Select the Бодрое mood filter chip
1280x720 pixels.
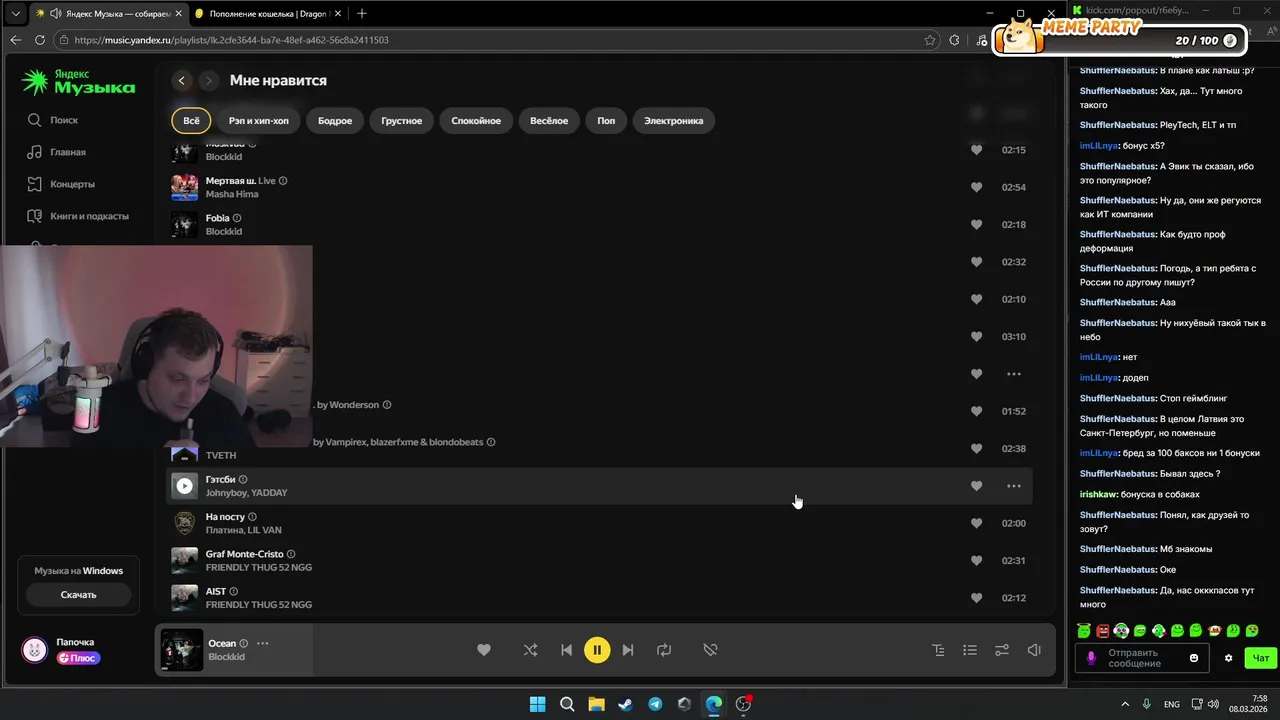pos(335,121)
